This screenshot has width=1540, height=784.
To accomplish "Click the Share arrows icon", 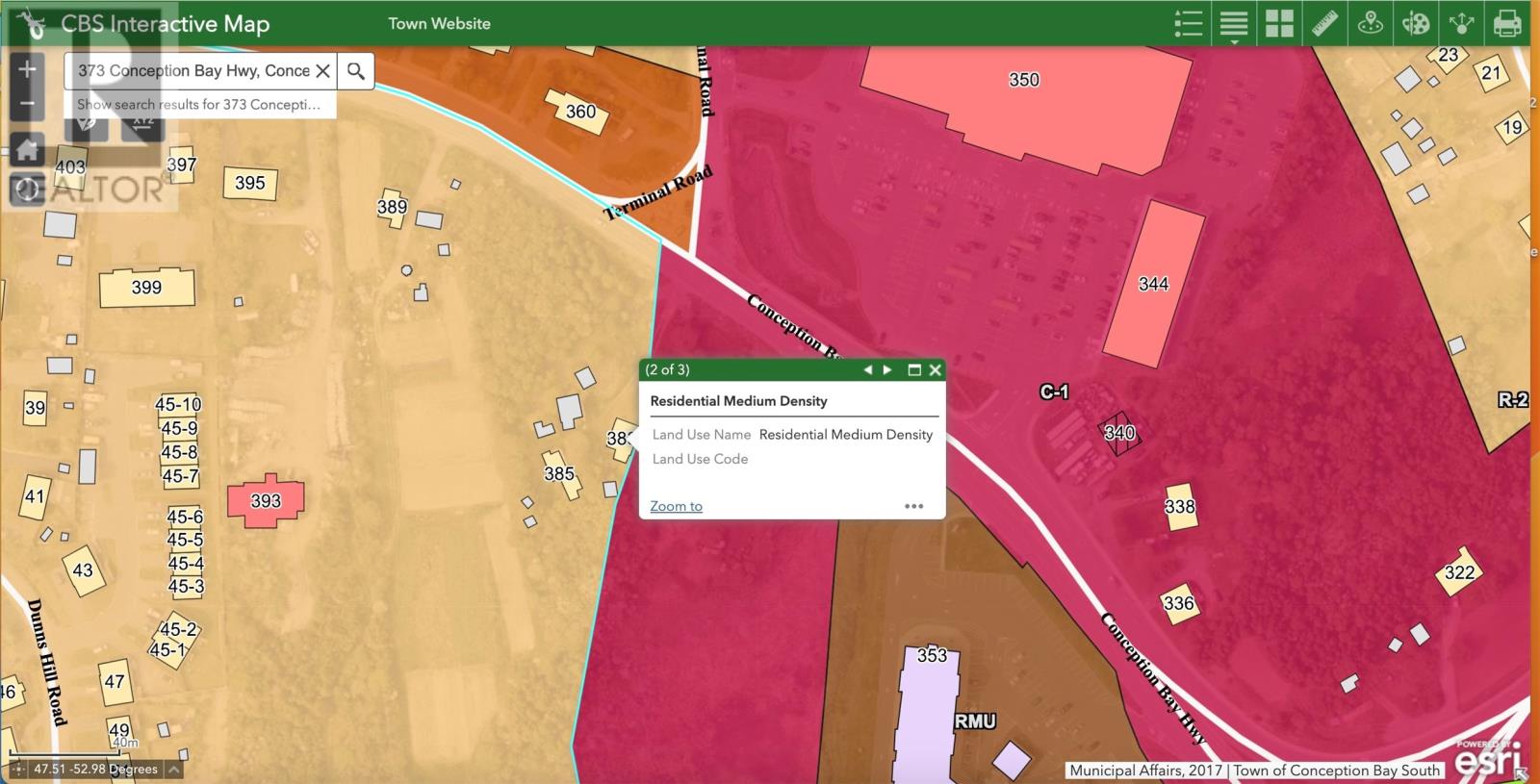I will [1461, 23].
